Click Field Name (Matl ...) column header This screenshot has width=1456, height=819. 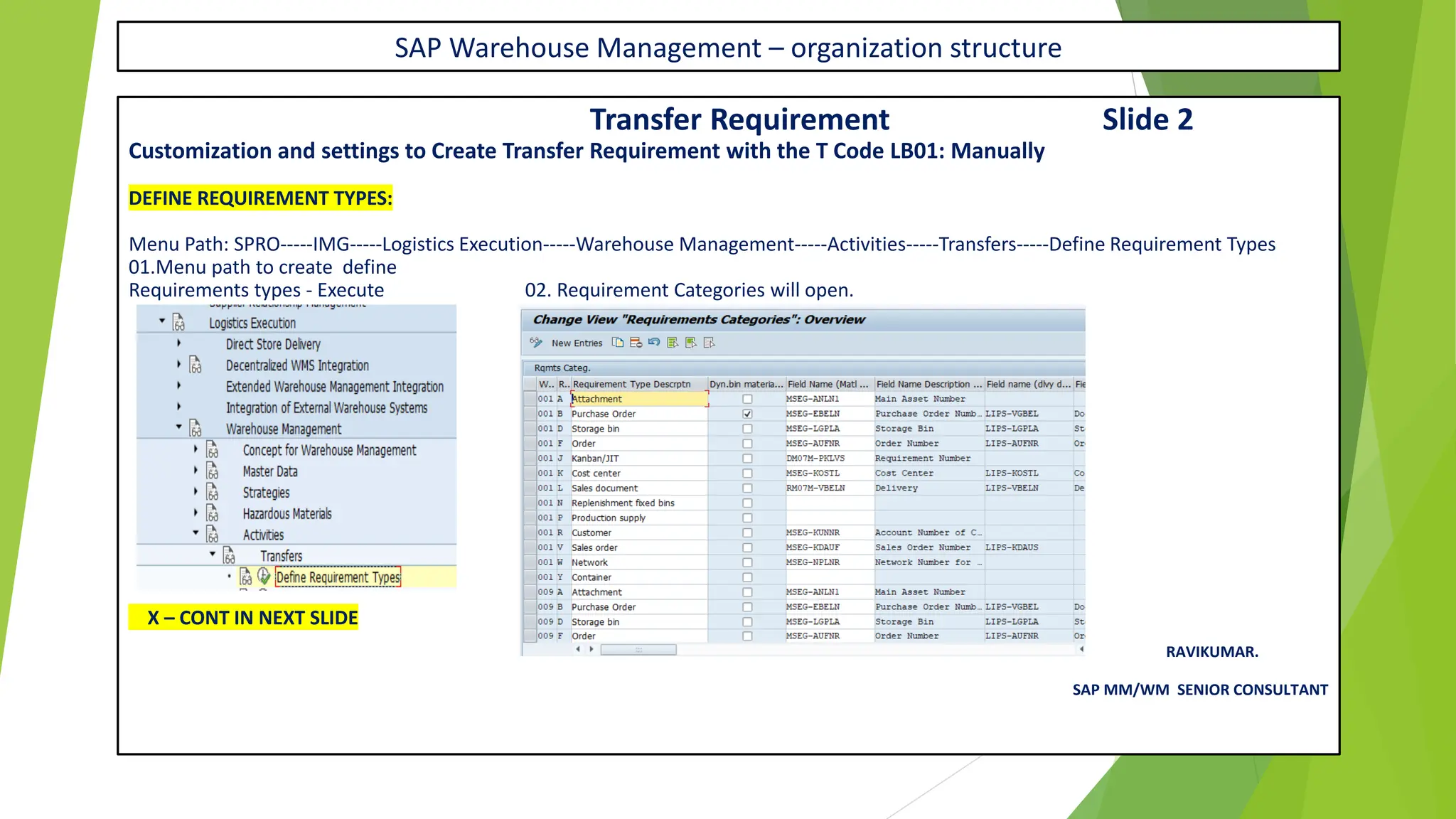click(x=830, y=384)
